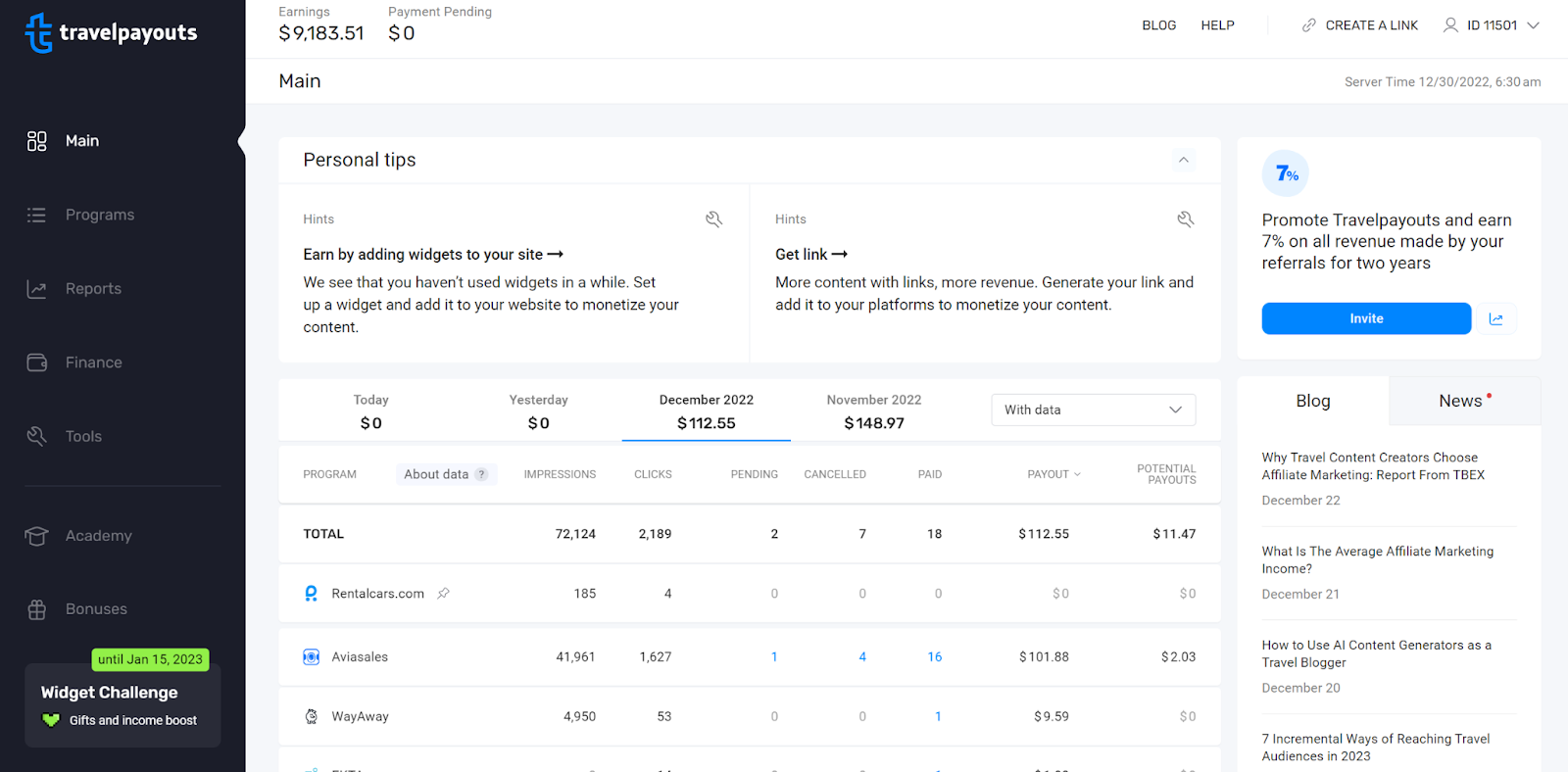The image size is (1568, 772).
Task: Click Aviasales pending count '1'
Action: [774, 657]
